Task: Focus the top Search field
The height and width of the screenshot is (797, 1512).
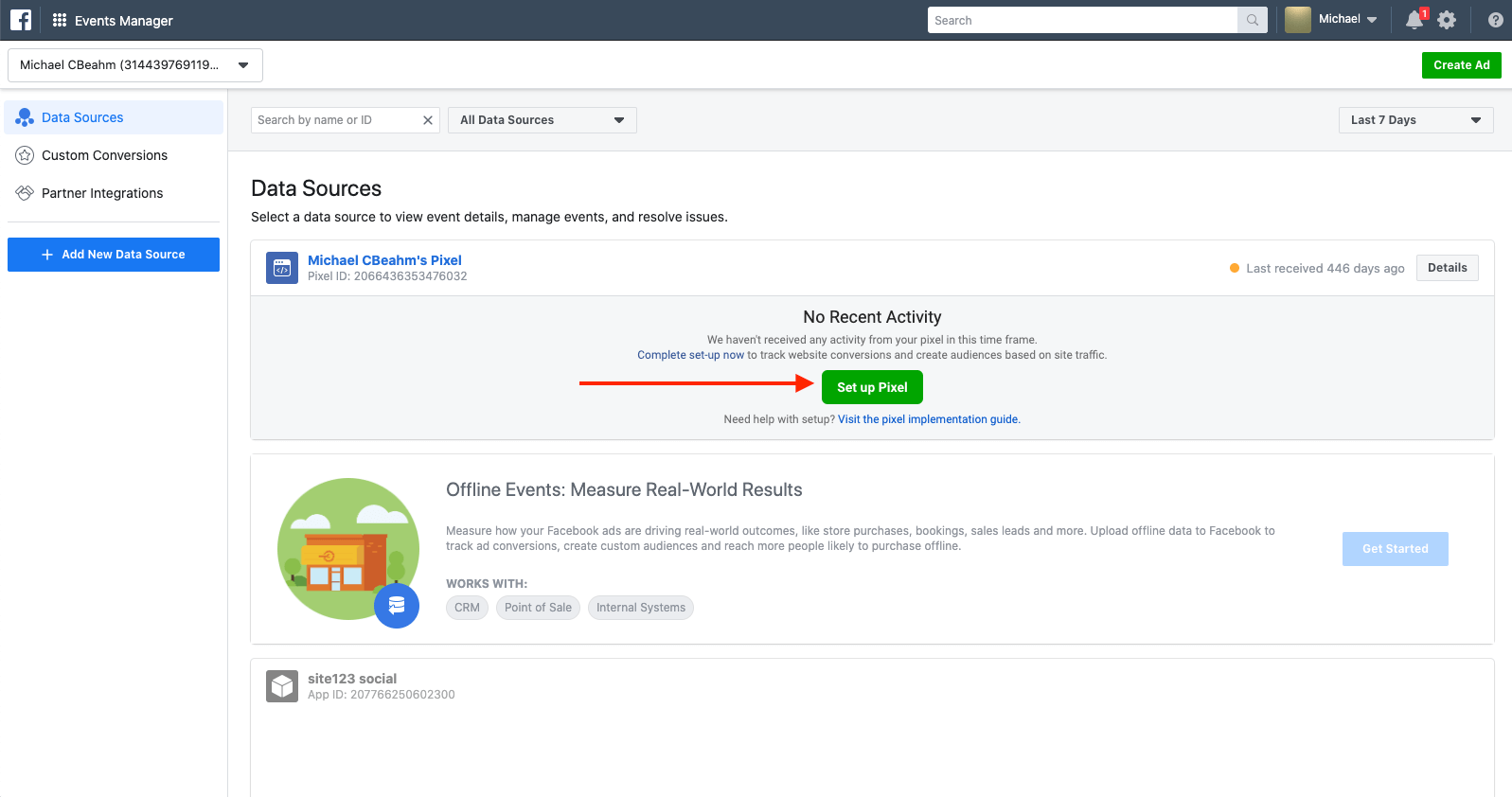Action: (1082, 20)
